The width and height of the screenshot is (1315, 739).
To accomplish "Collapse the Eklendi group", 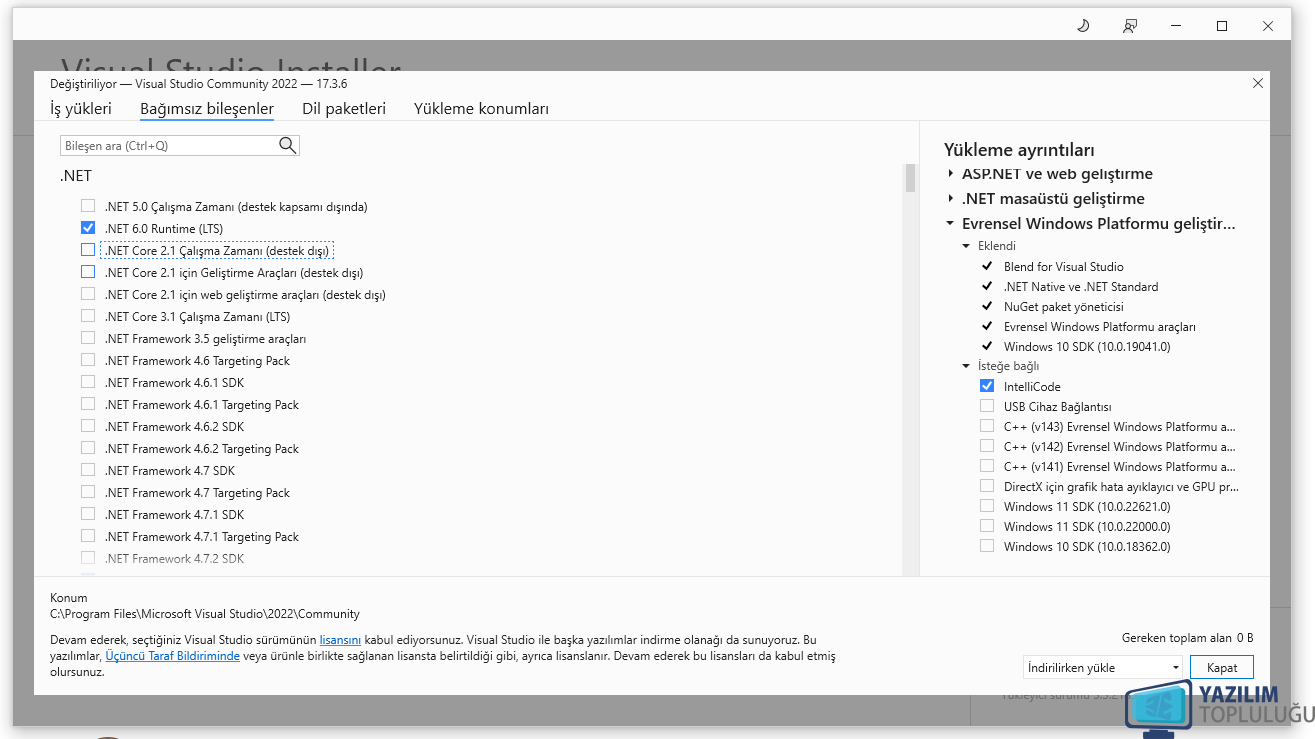I will point(966,246).
